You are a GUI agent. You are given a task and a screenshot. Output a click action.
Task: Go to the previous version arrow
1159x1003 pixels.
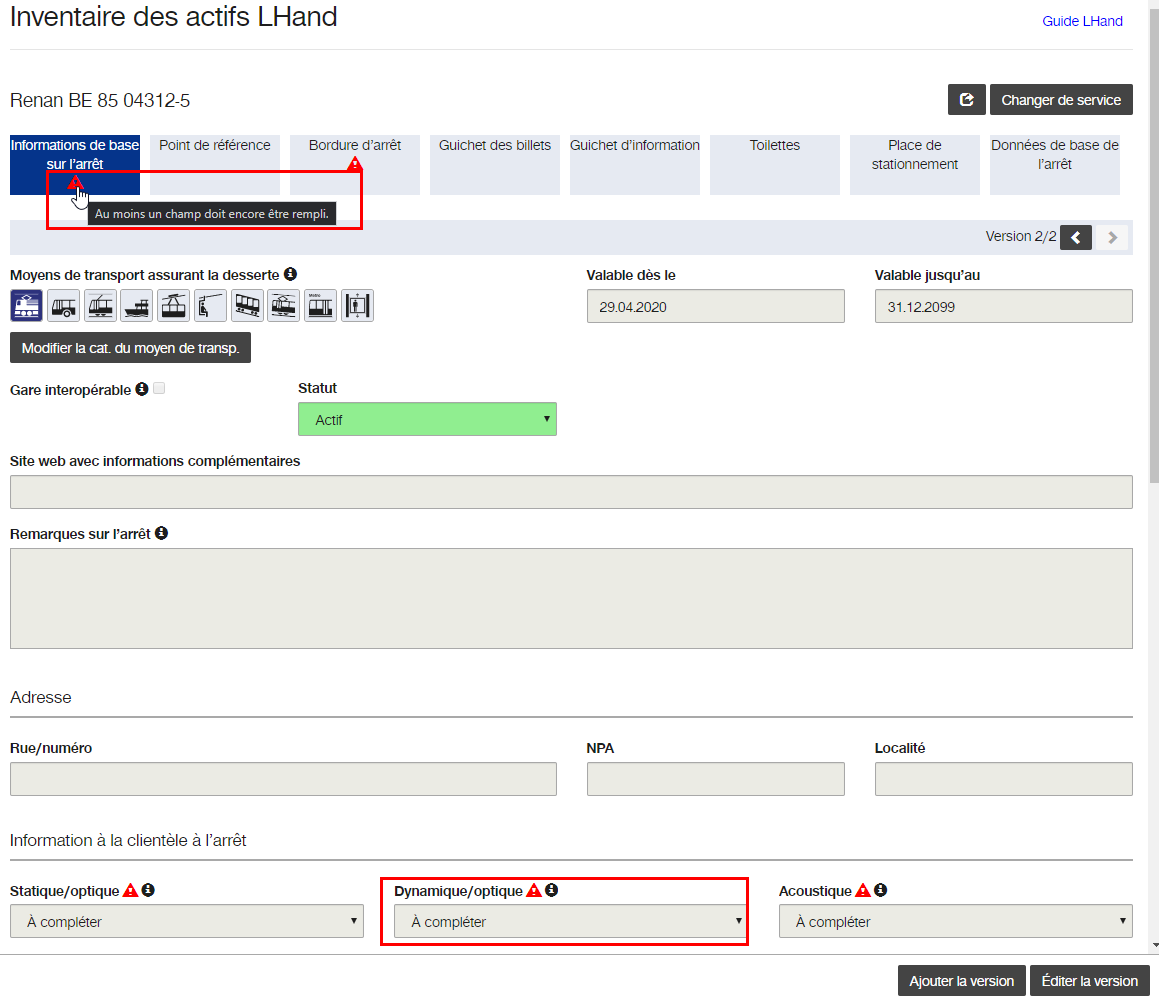(x=1075, y=237)
